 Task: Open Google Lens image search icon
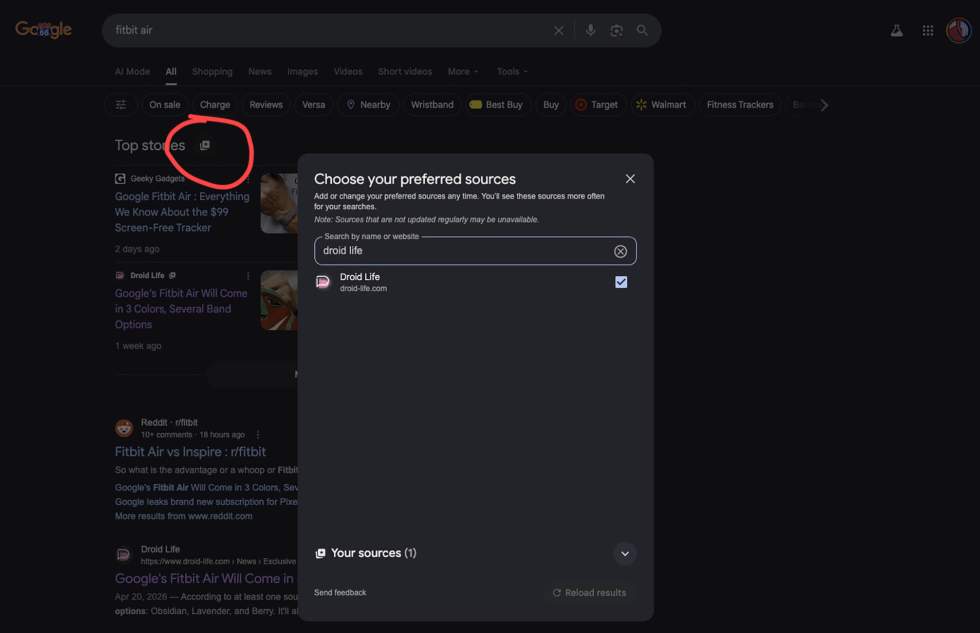(616, 31)
